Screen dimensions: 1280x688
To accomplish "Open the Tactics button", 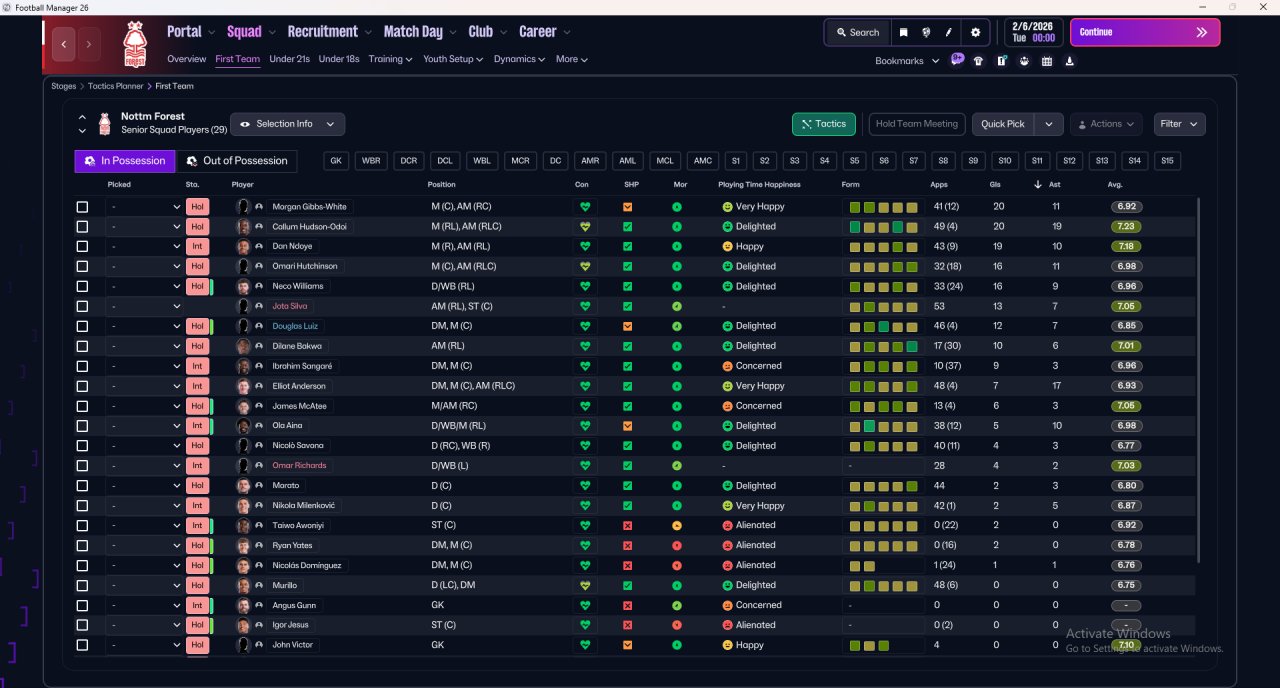I will tap(823, 124).
